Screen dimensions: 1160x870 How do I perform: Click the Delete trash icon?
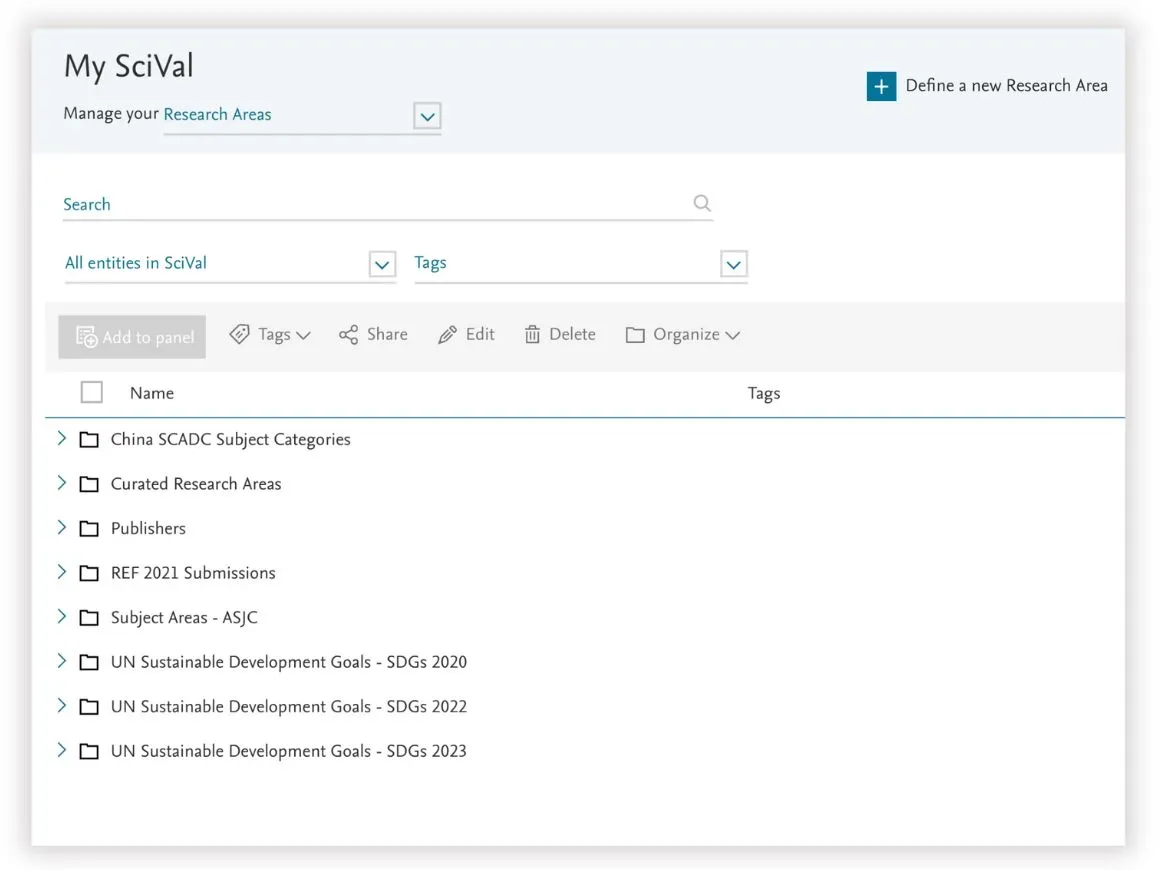coord(535,334)
